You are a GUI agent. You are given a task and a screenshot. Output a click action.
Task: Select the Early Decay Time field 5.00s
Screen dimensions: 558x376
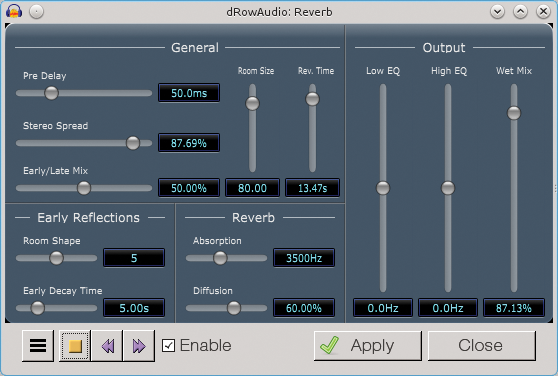(134, 308)
